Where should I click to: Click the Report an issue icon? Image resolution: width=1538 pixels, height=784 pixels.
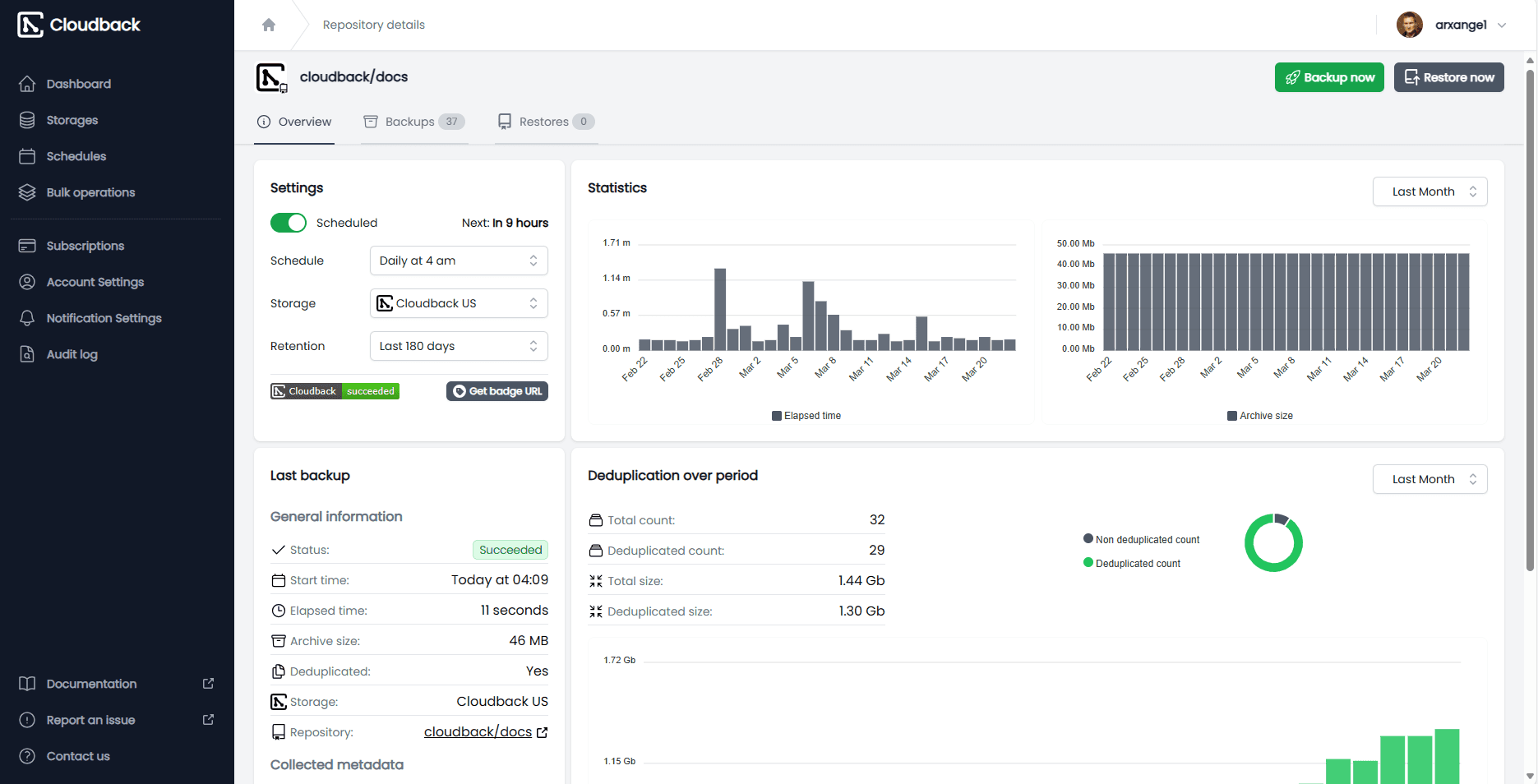point(27,720)
